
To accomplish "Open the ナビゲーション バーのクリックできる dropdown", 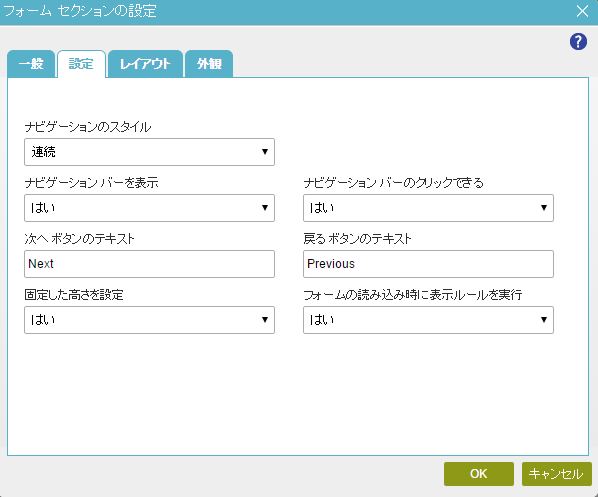I will pyautogui.click(x=428, y=208).
